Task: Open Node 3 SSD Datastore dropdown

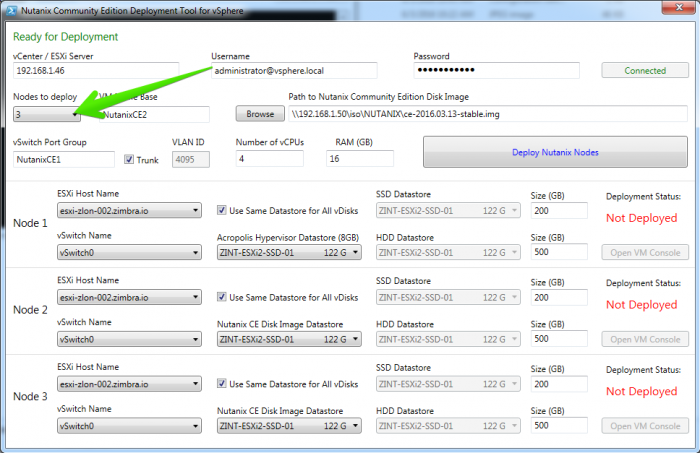Action: pos(448,384)
